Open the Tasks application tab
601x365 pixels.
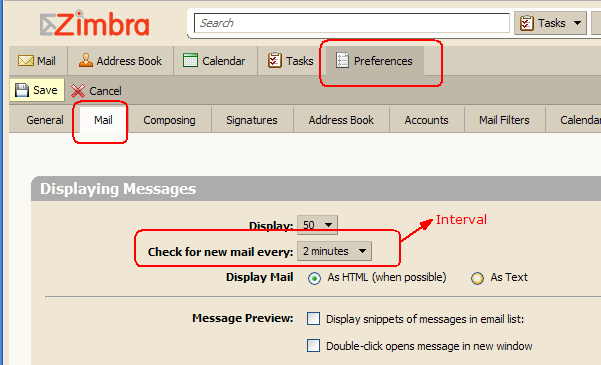(x=291, y=61)
